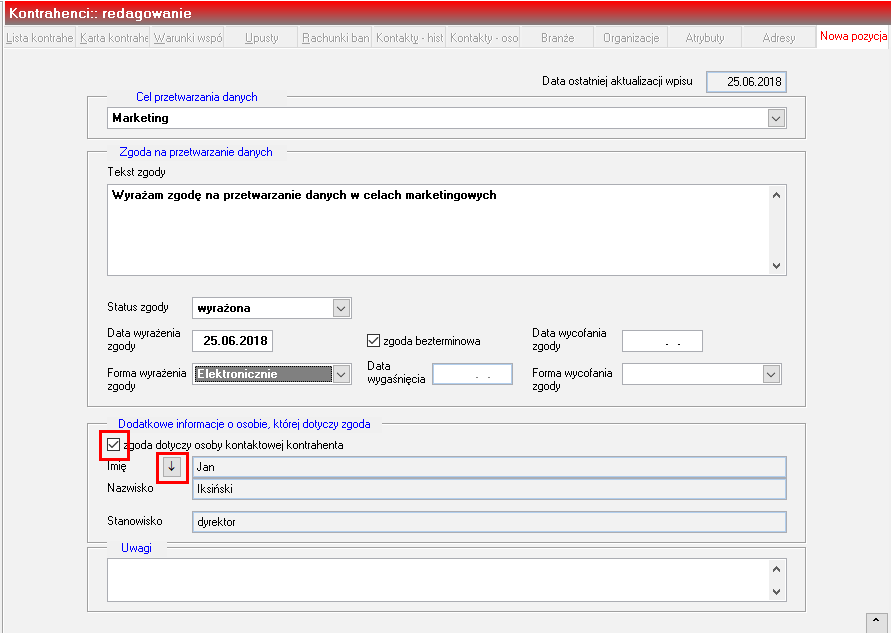Click the Data wycofania zgody field

point(663,341)
